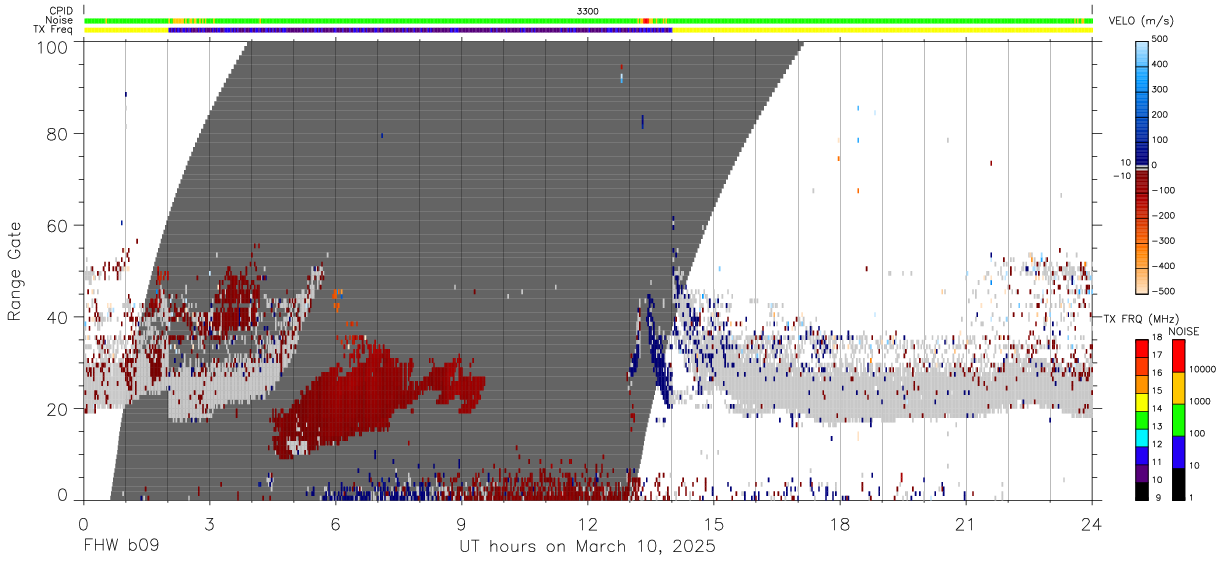This screenshot has width=1228, height=567.
Task: Click the Range Gate axis title
Action: pyautogui.click(x=16, y=272)
